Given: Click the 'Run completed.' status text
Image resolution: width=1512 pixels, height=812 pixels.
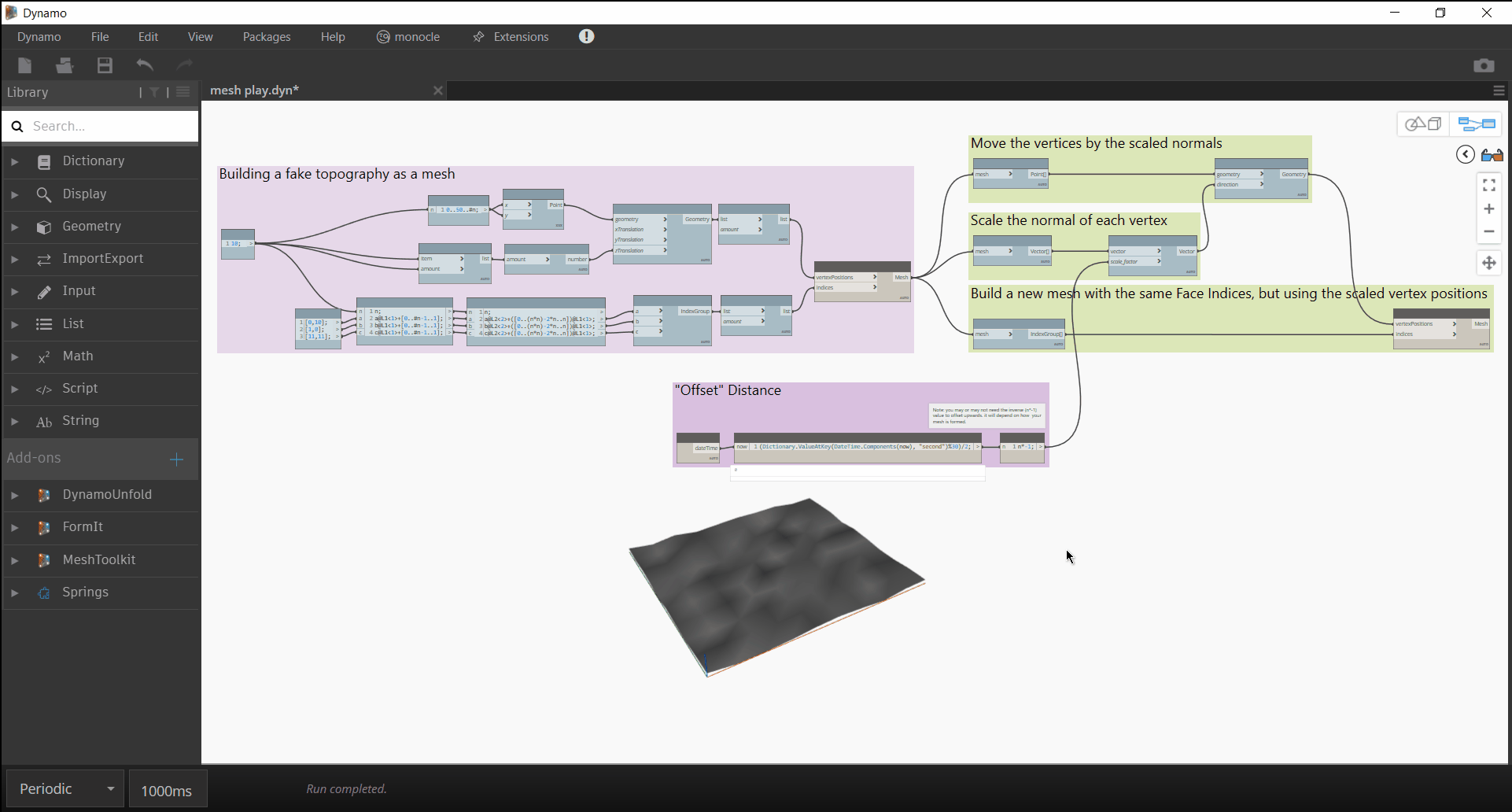Looking at the screenshot, I should pos(346,789).
